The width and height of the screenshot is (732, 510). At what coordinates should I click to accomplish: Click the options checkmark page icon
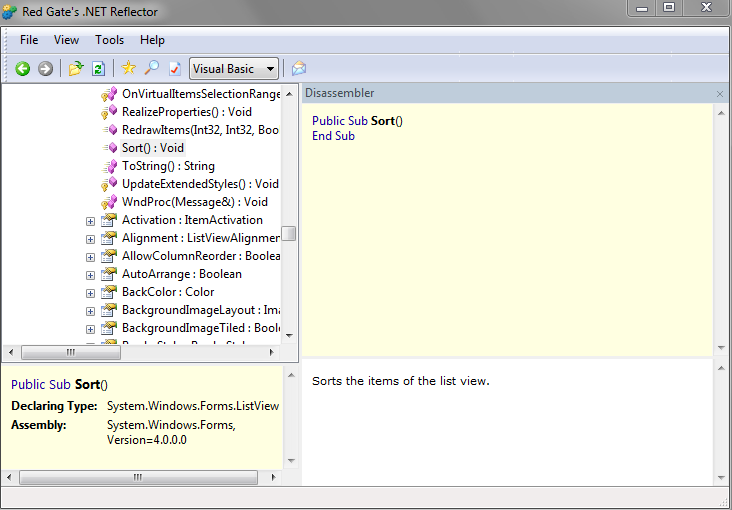175,69
